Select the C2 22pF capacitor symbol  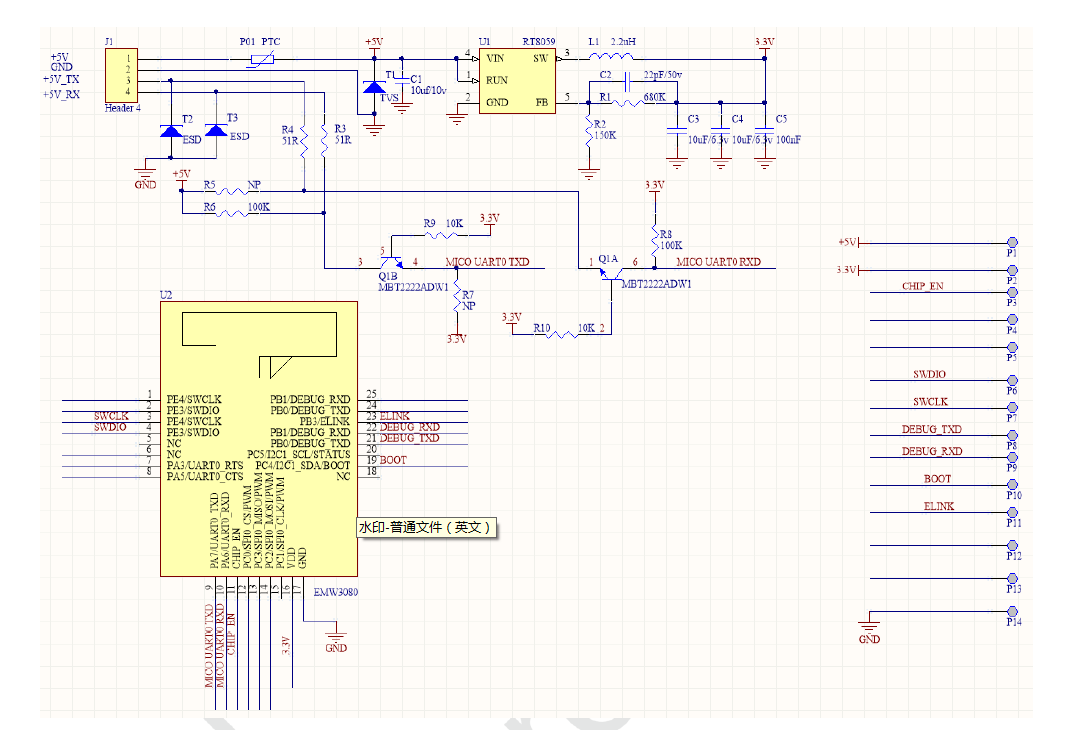tap(625, 80)
